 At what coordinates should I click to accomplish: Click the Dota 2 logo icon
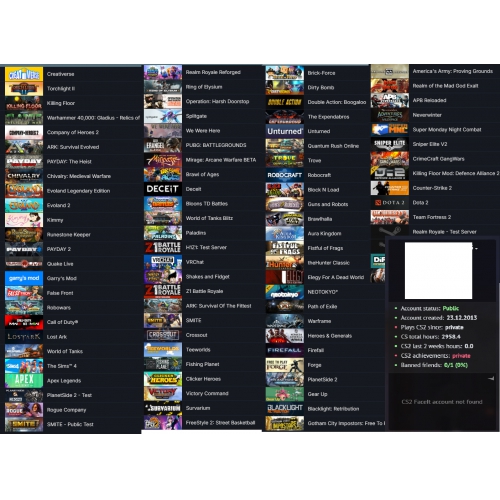pyautogui.click(x=390, y=203)
